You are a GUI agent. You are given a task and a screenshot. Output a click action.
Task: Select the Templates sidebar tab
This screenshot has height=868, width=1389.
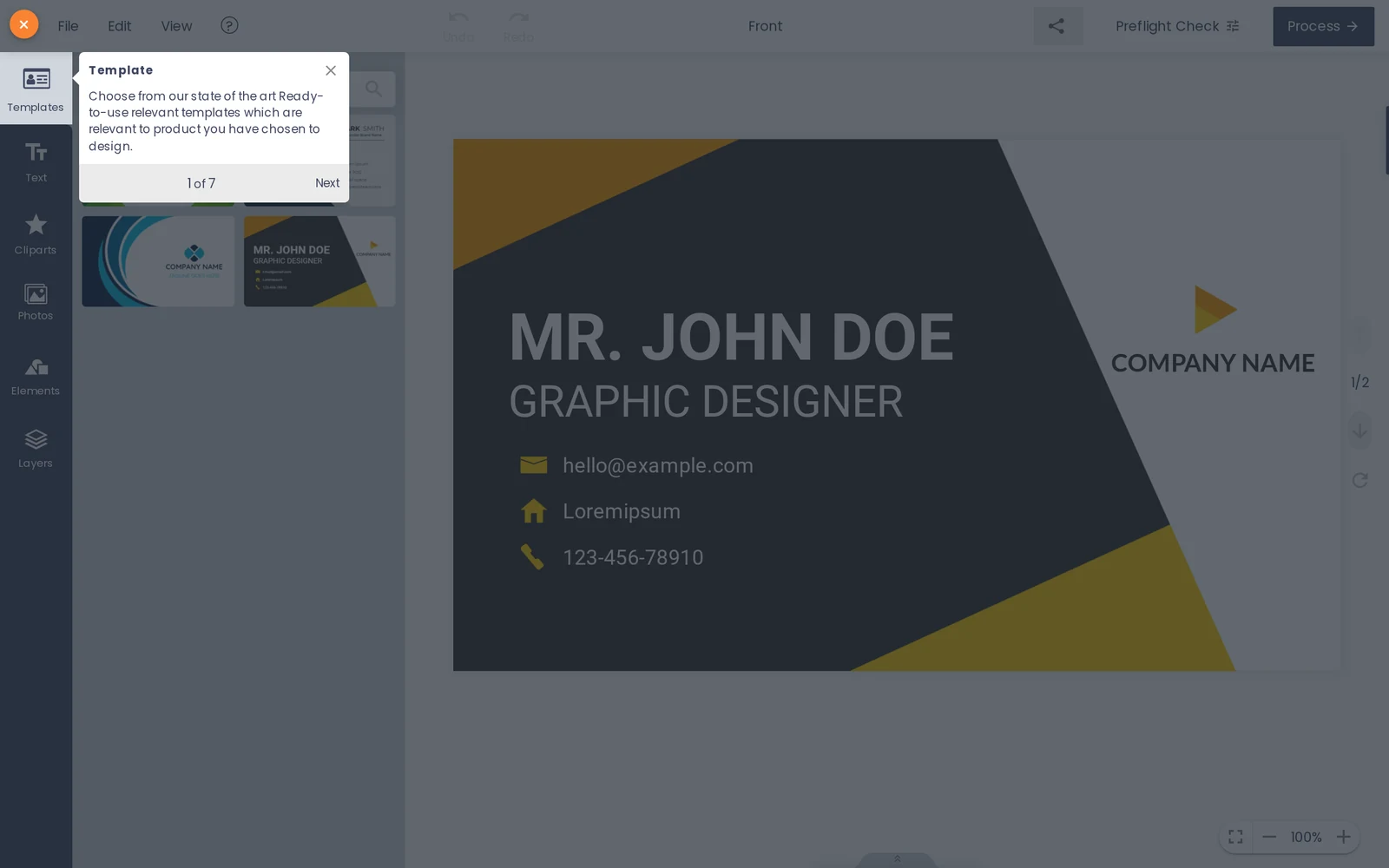tap(36, 89)
